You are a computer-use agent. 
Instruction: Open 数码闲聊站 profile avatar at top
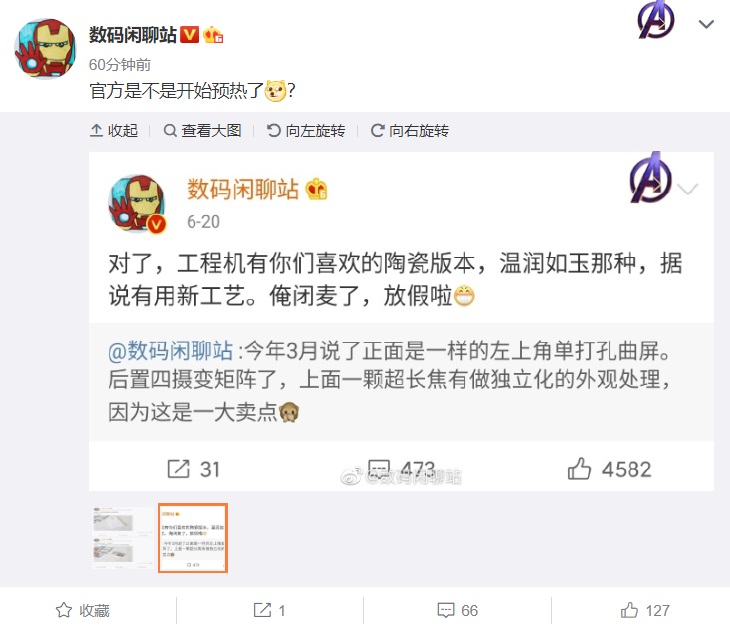(x=45, y=48)
